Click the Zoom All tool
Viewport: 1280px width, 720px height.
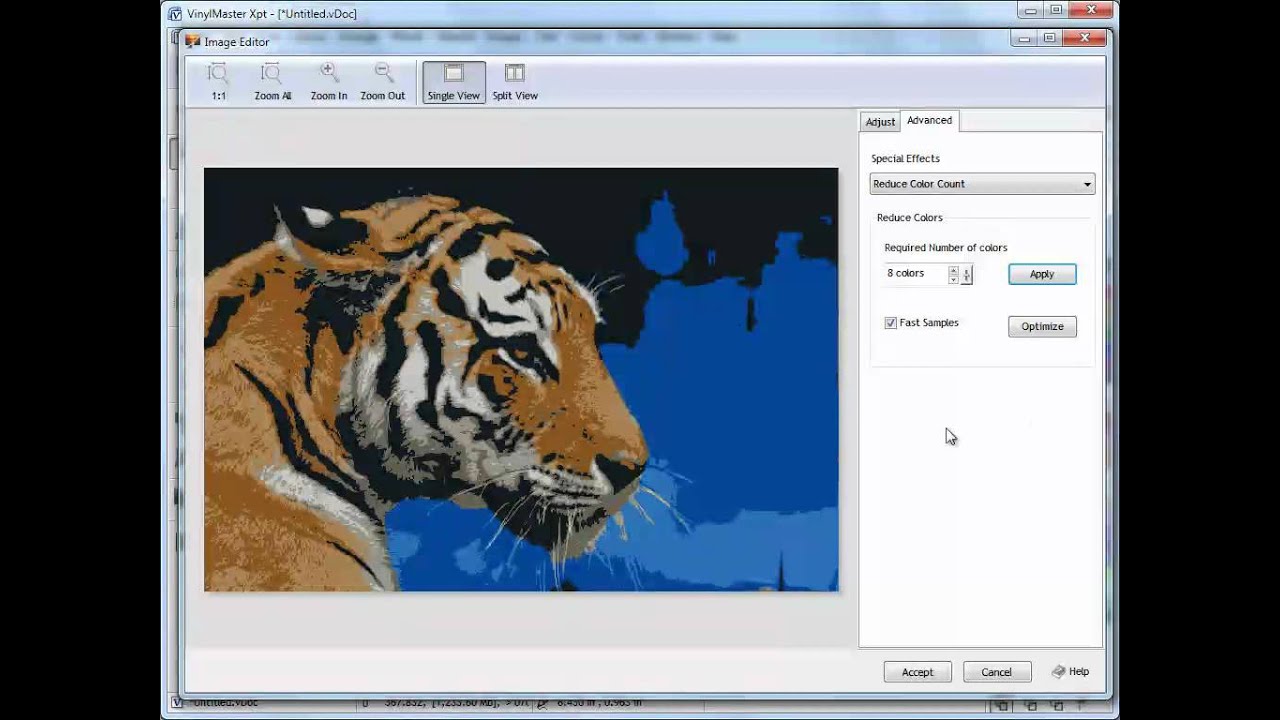coord(272,82)
